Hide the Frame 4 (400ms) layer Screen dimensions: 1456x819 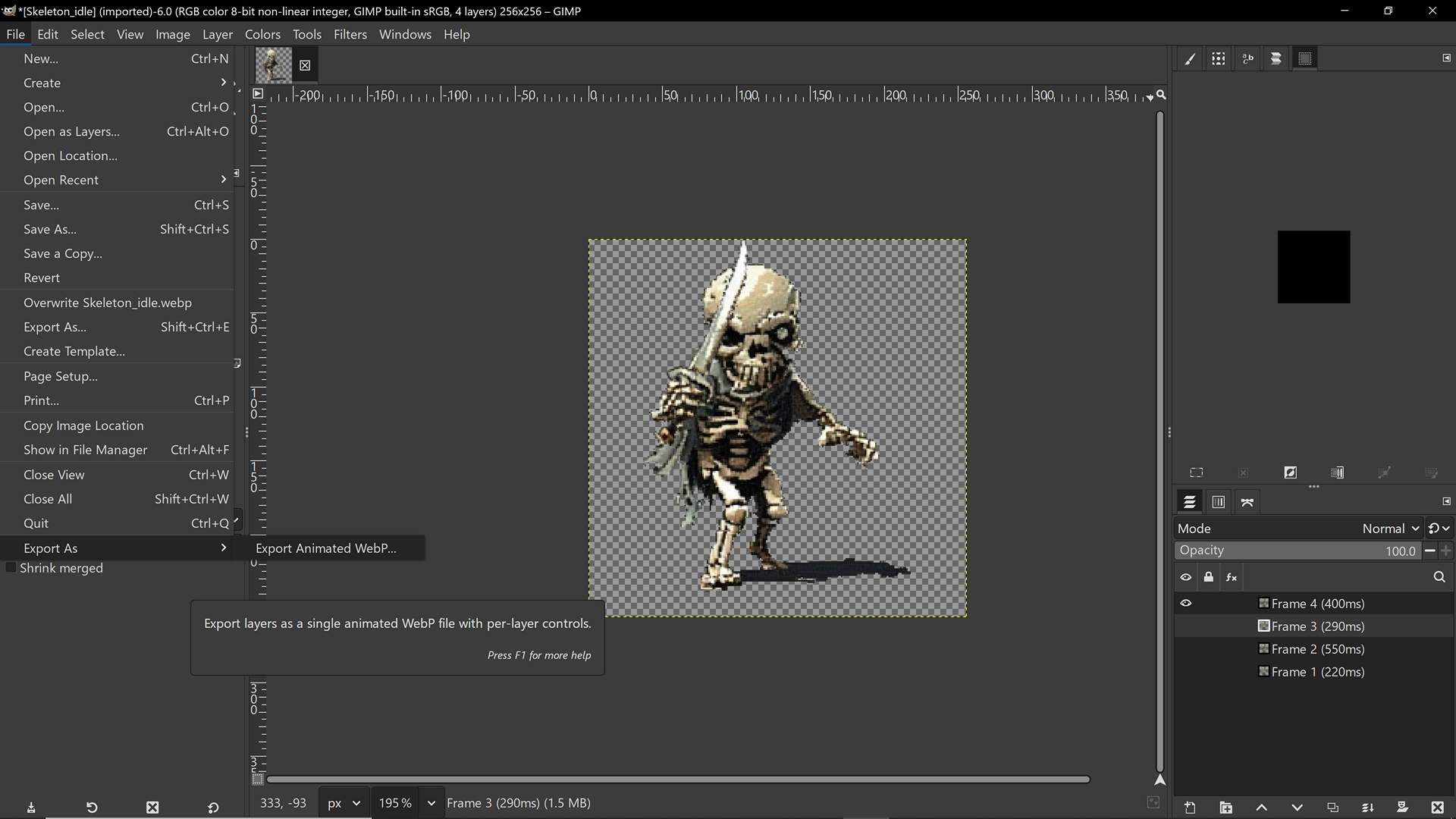pos(1186,604)
